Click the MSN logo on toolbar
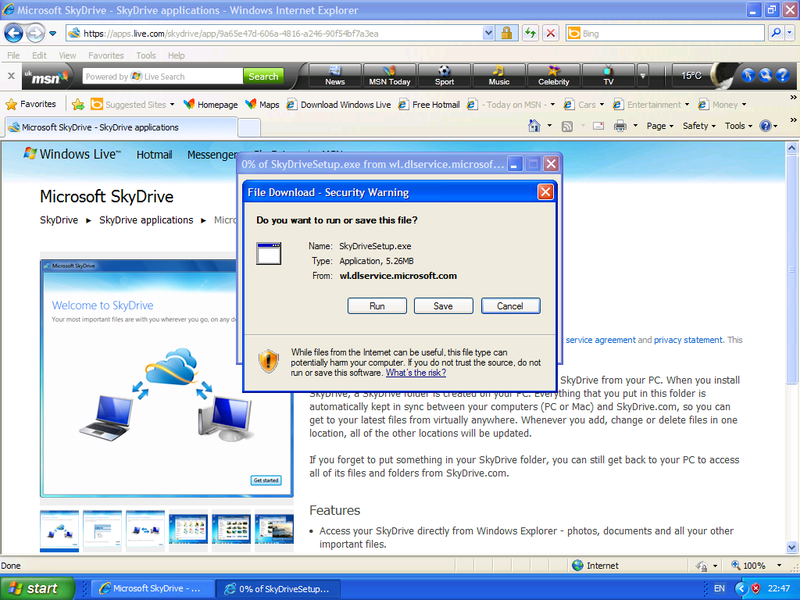The image size is (800, 600). tap(47, 77)
